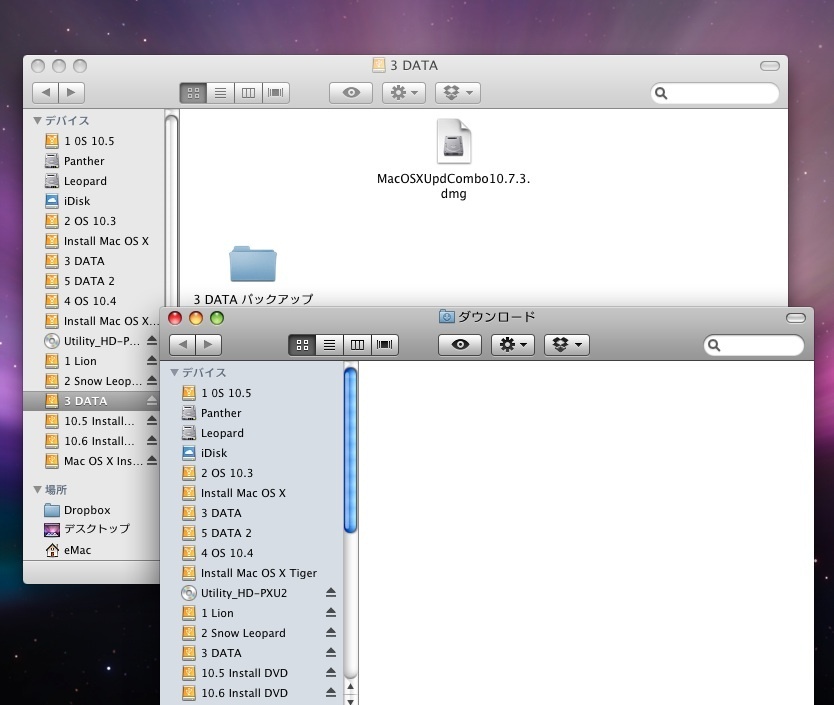Eject 2 Snow Leop… in 3 DATA sidebar

152,381
